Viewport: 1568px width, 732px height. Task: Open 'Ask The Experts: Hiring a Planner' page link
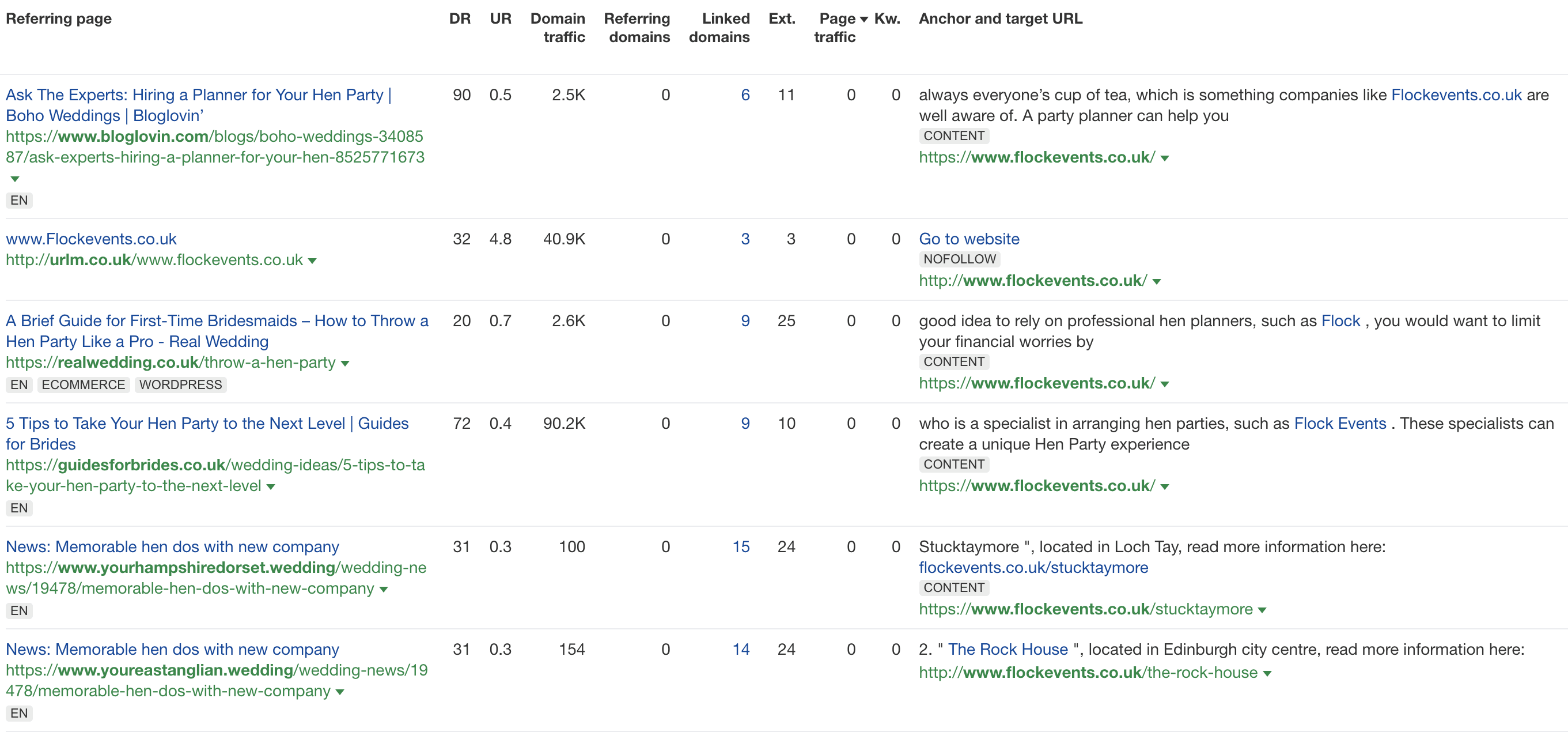click(198, 105)
